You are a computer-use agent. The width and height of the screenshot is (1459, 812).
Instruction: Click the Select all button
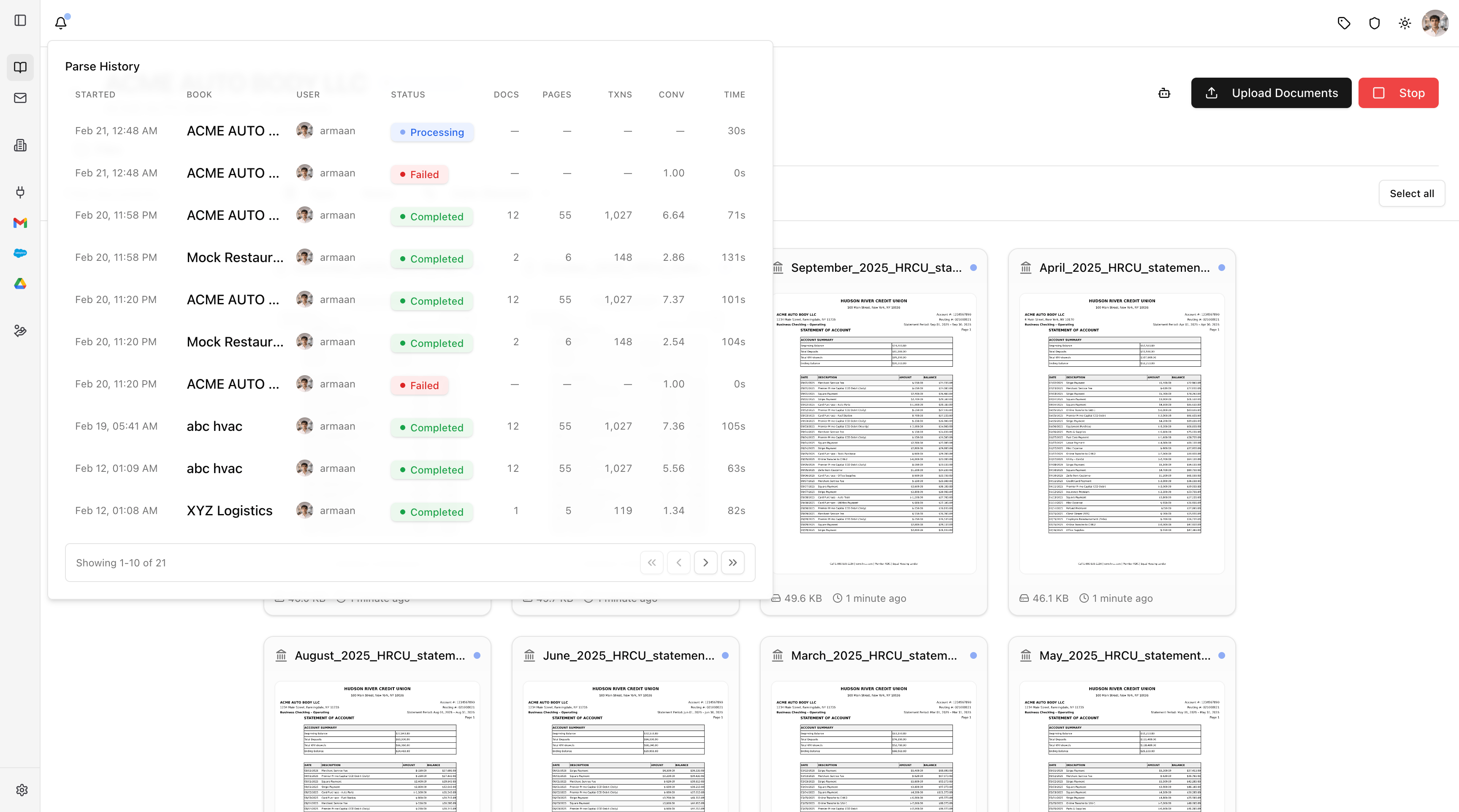(1411, 194)
